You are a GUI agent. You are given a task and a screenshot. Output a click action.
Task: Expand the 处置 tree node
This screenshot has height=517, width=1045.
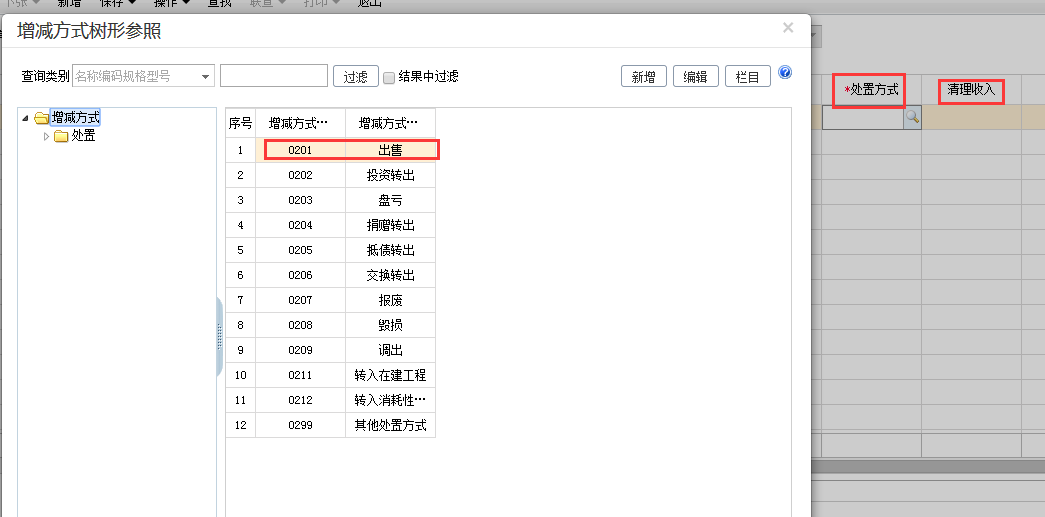[x=46, y=136]
